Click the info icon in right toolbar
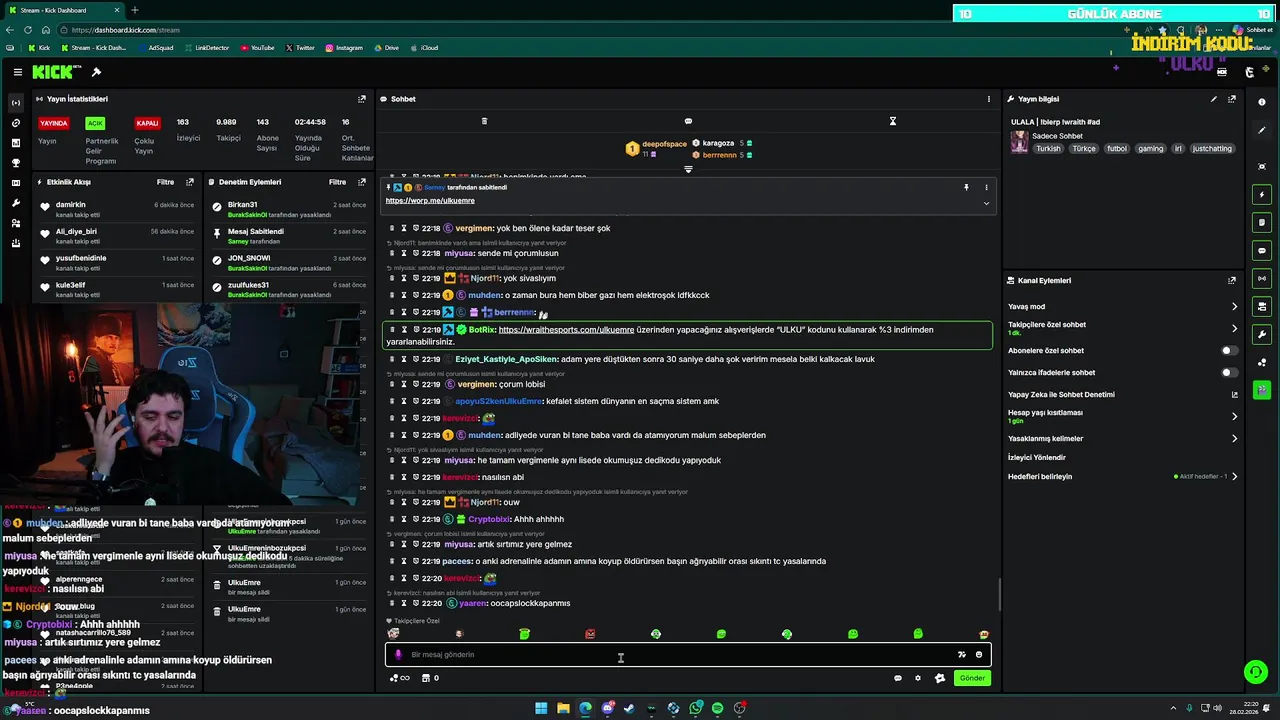This screenshot has height=720, width=1280. pyautogui.click(x=1262, y=102)
